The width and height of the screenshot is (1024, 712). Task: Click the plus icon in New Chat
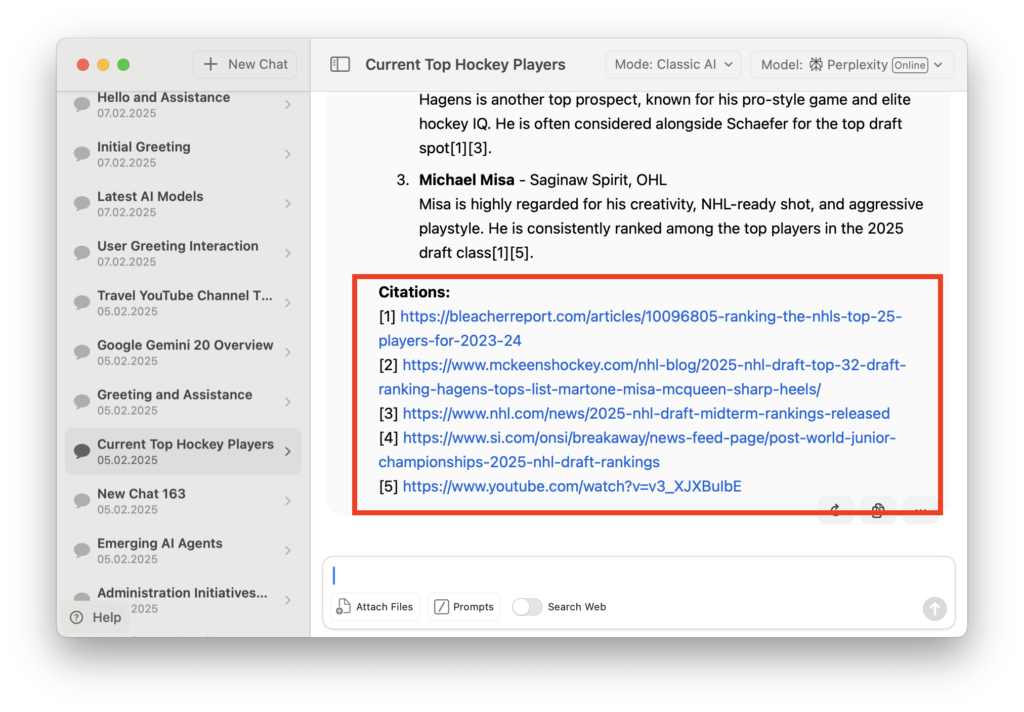(210, 64)
